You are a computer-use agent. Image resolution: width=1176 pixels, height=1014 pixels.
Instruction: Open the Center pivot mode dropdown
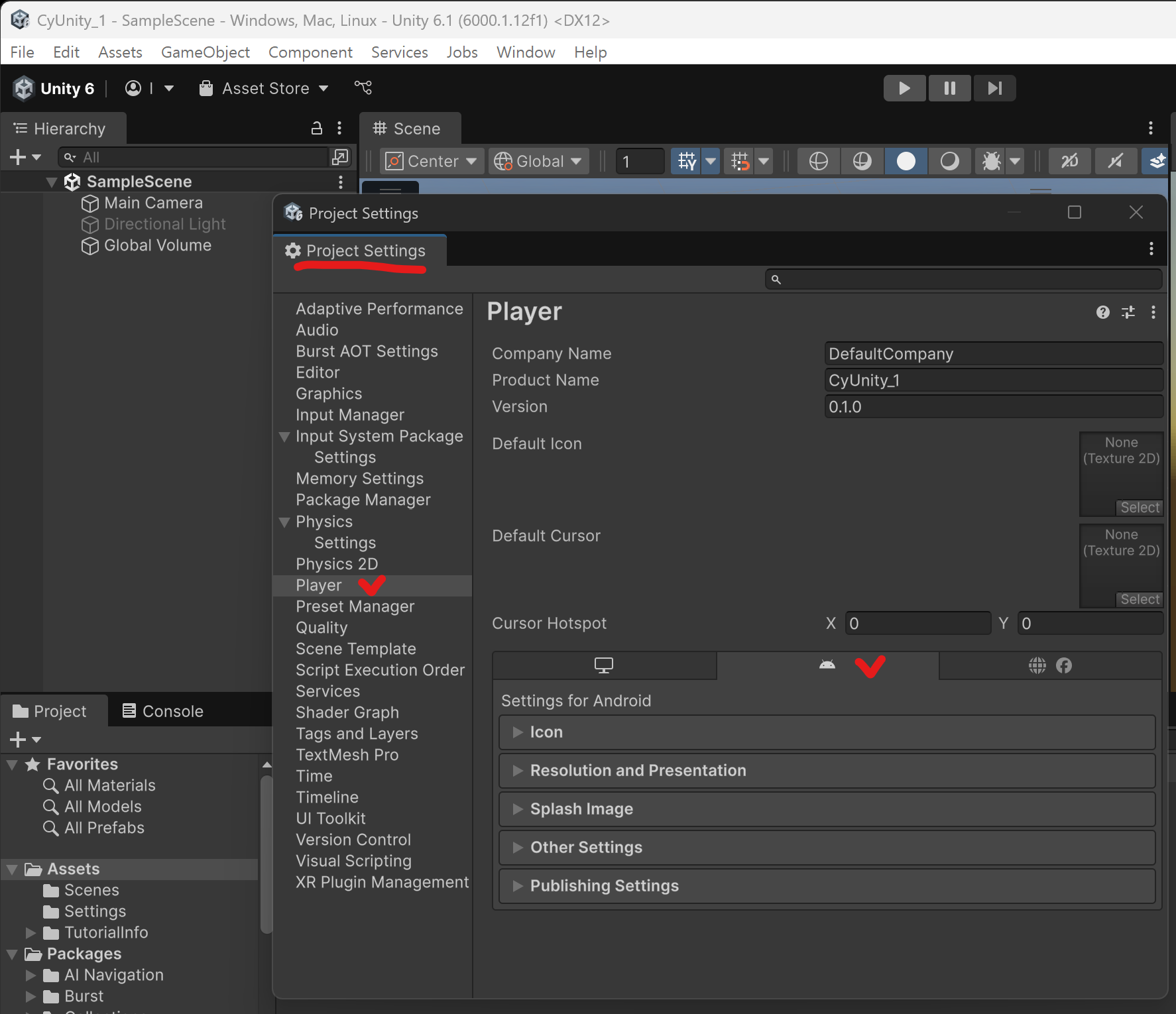tap(432, 161)
